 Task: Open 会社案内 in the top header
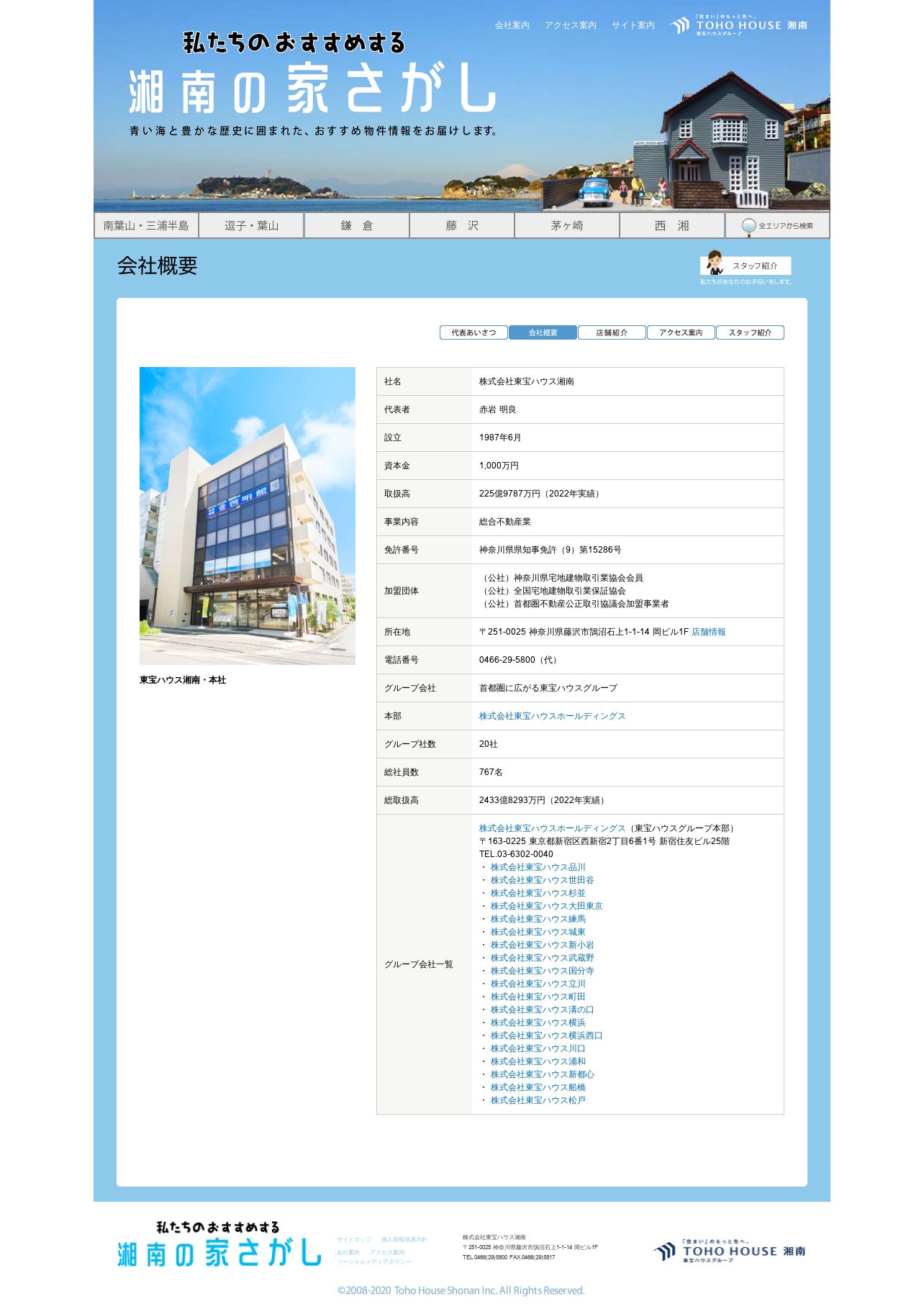[x=512, y=25]
